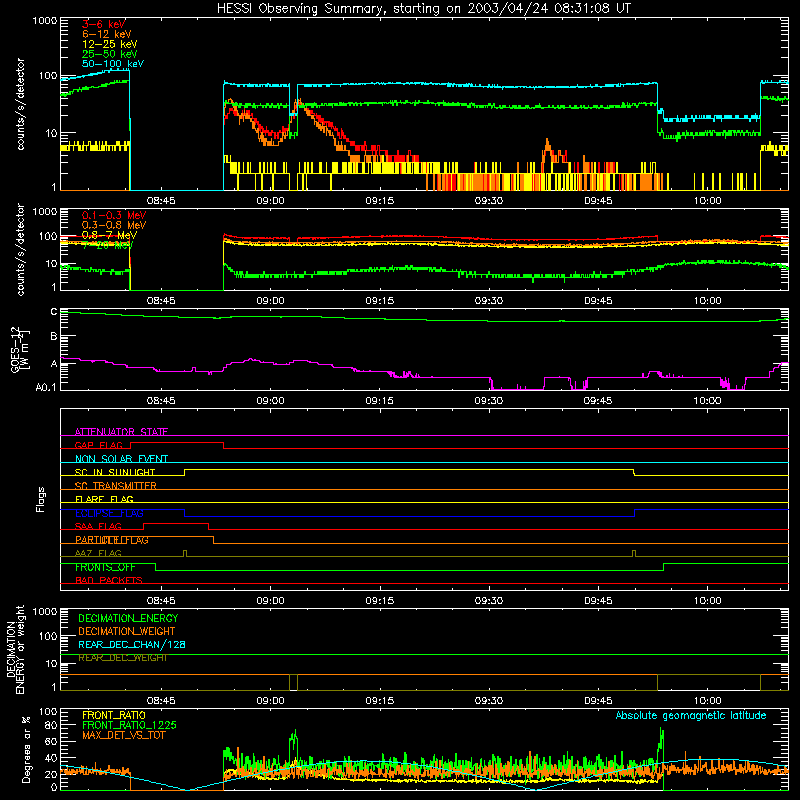Image resolution: width=800 pixels, height=800 pixels.
Task: Click the Degrees or % axis label
Action: [x=26, y=749]
